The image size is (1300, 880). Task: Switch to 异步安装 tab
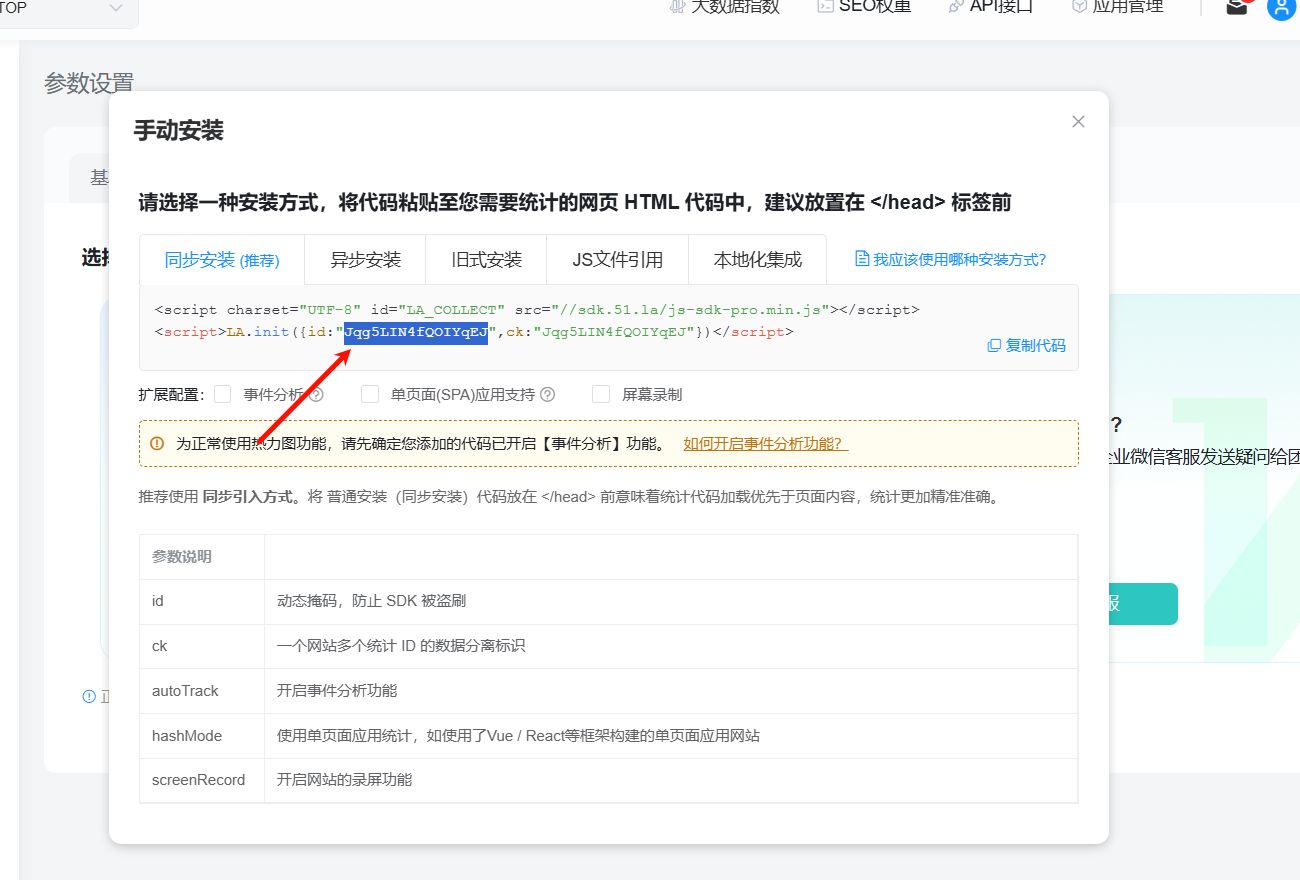click(365, 260)
